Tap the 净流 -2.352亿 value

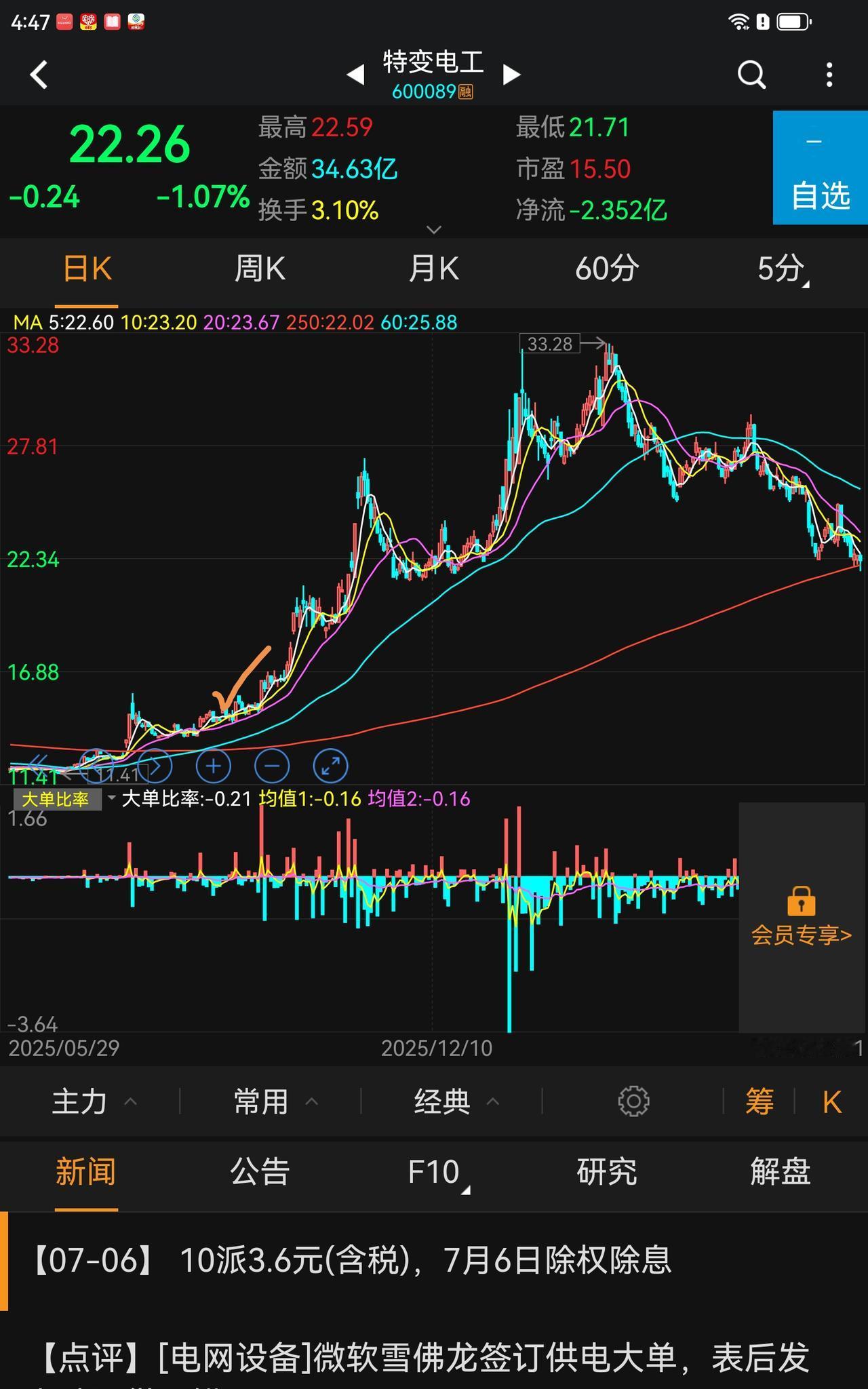point(618,210)
